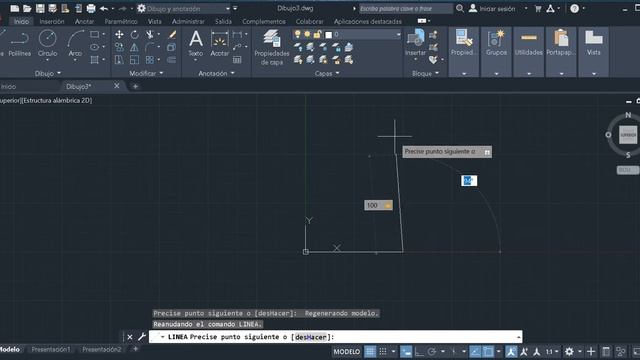Click the MODELO status bar button
Screen dimensions: 640x360
point(347,351)
